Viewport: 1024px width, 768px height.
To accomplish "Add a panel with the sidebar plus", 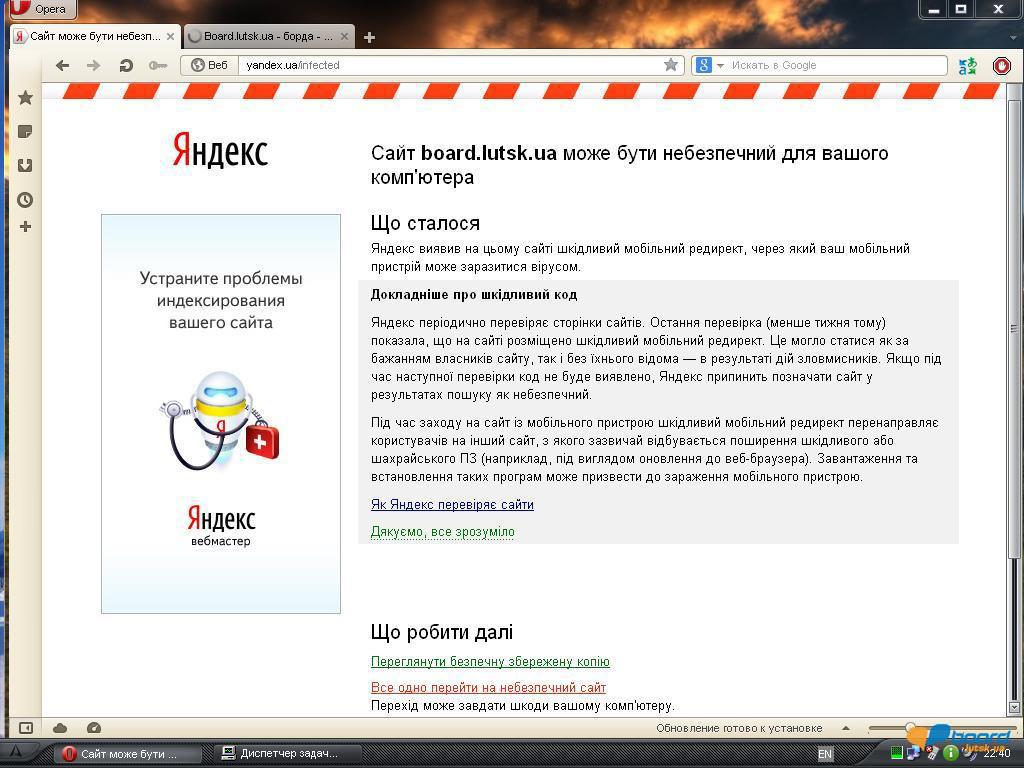I will click(x=25, y=227).
